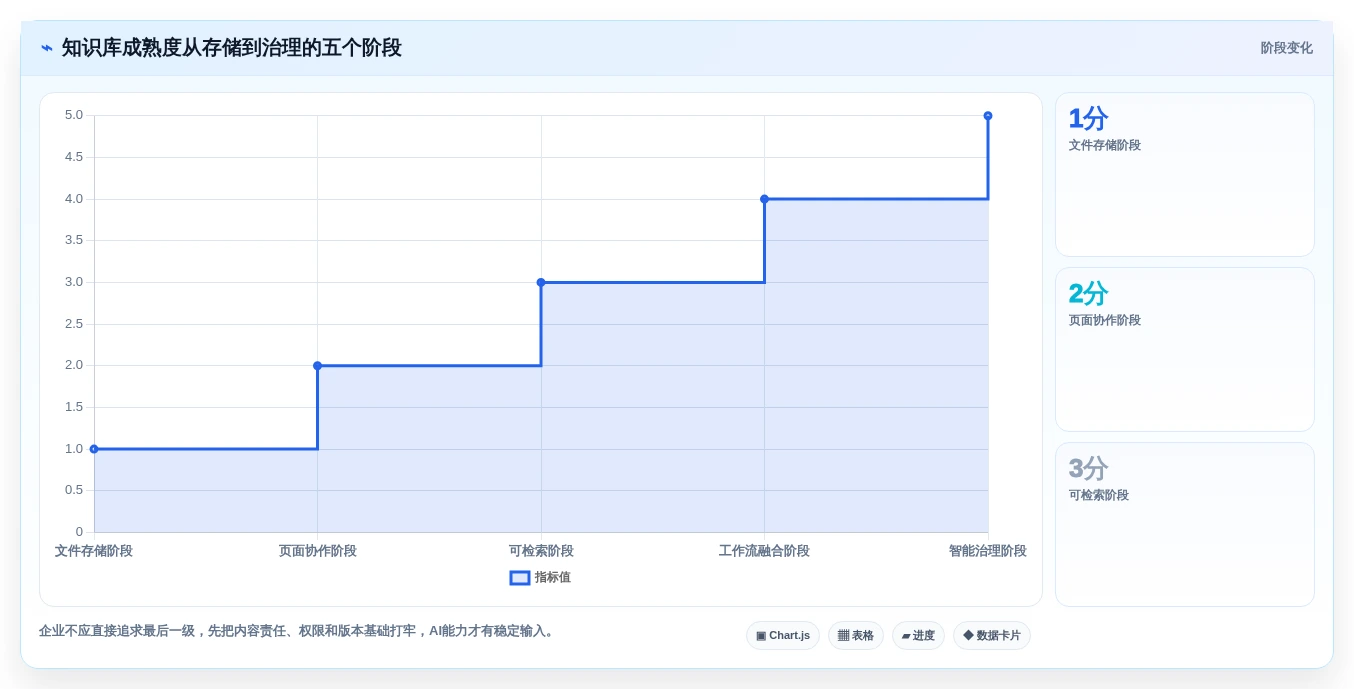Click the data point at 可检索阶段
The height and width of the screenshot is (689, 1354).
(541, 282)
